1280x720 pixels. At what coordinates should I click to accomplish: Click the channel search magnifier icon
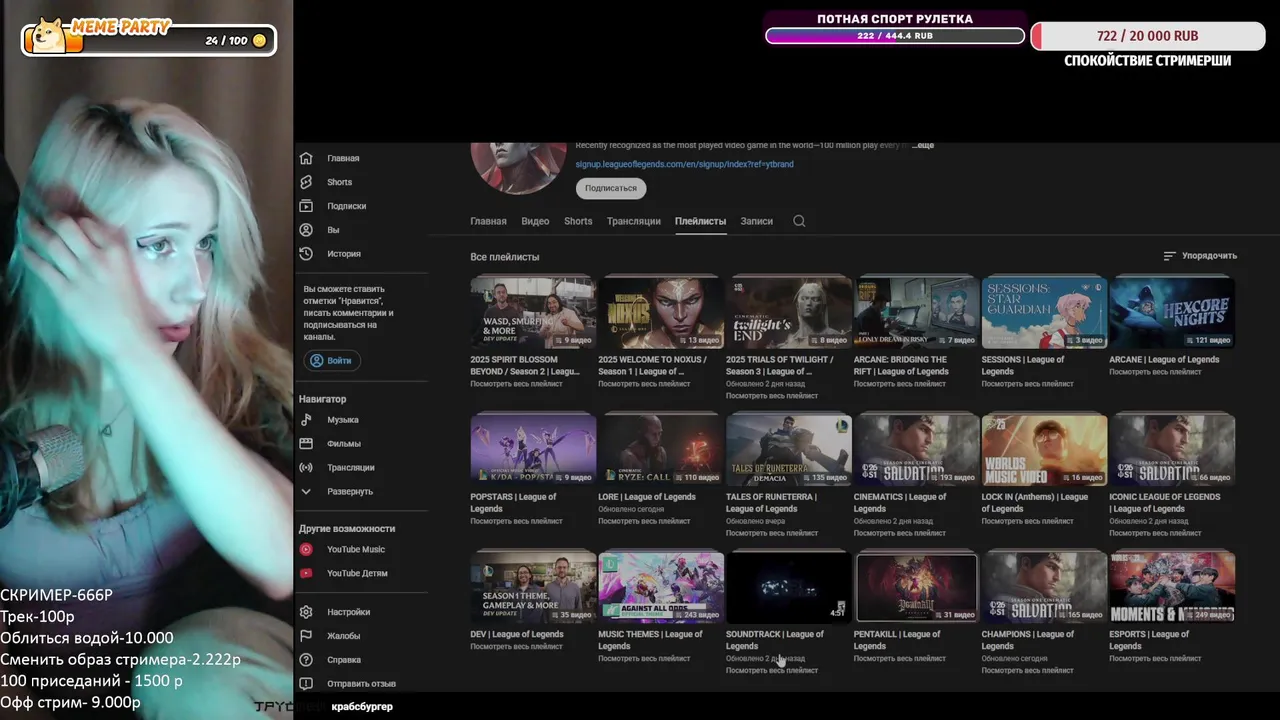pyautogui.click(x=799, y=221)
